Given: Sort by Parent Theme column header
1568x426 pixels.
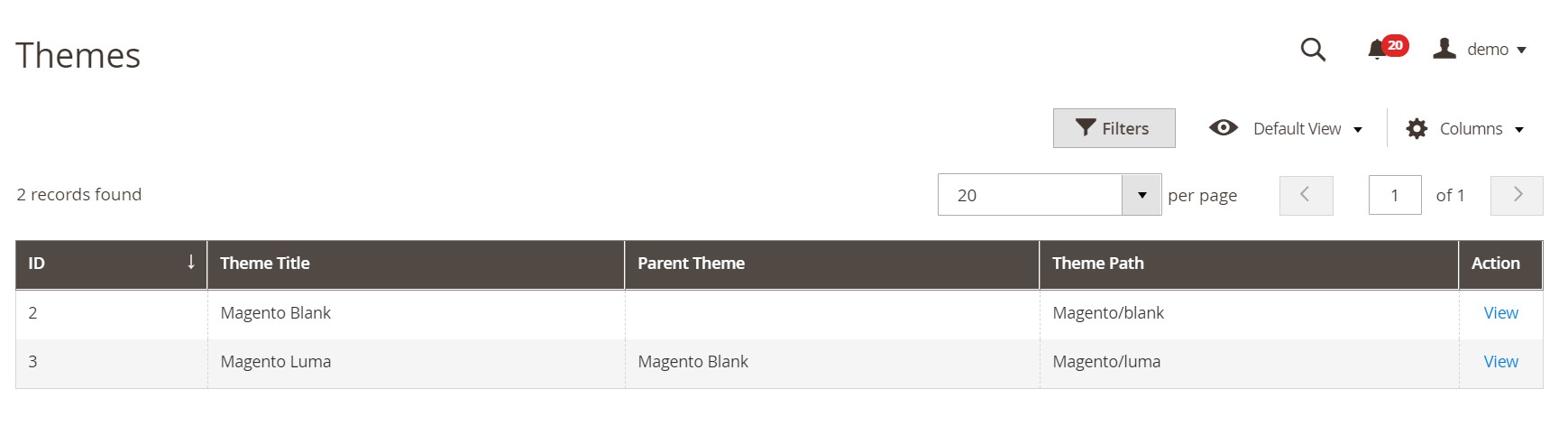Looking at the screenshot, I should [x=691, y=264].
